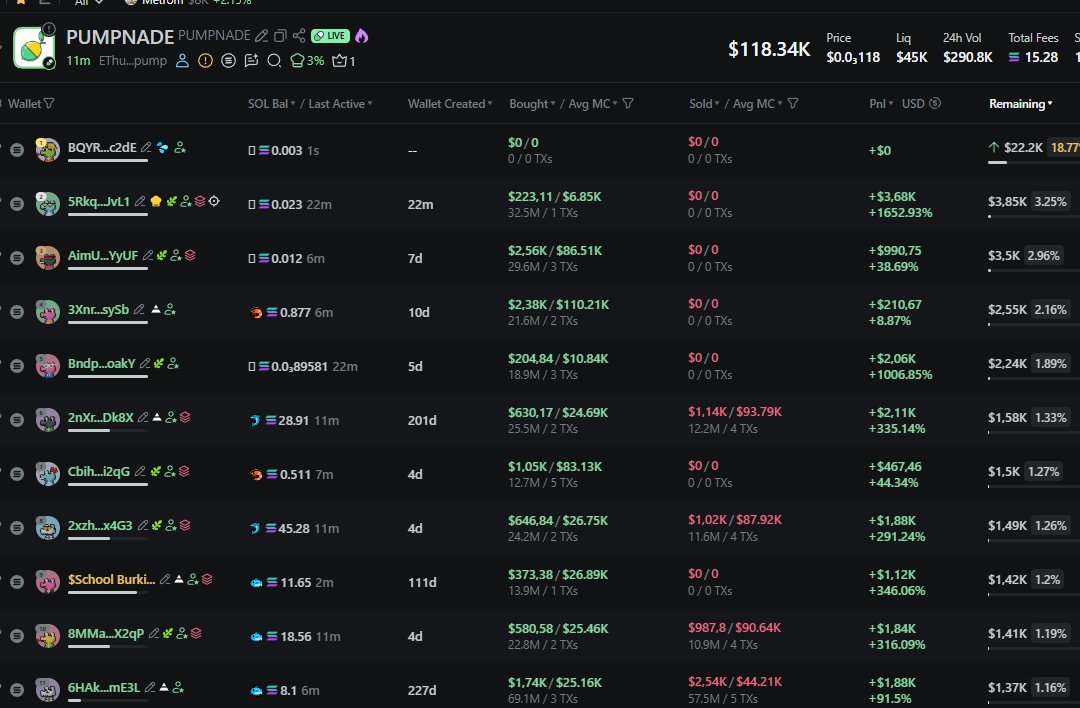
Task: Sort by Sold column
Action: (x=704, y=103)
